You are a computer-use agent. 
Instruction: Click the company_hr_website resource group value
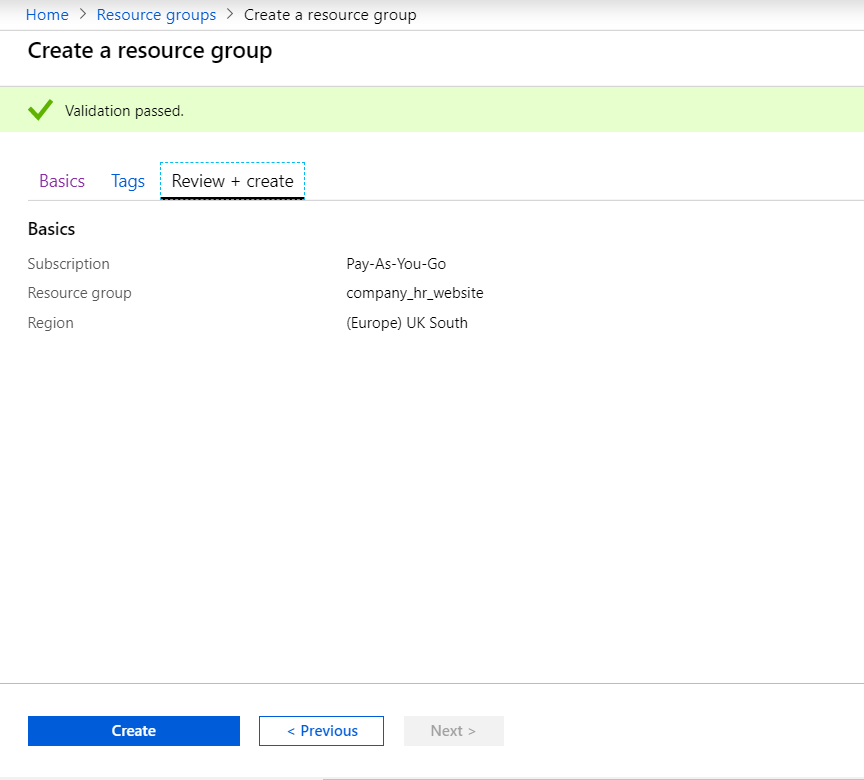(414, 293)
